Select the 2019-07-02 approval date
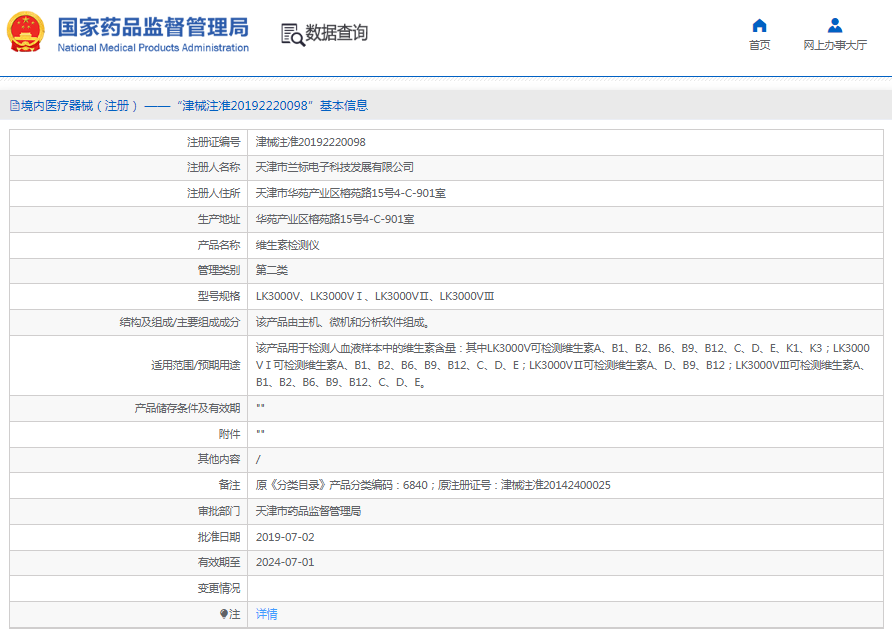Screen dimensions: 892x637 [x=285, y=537]
